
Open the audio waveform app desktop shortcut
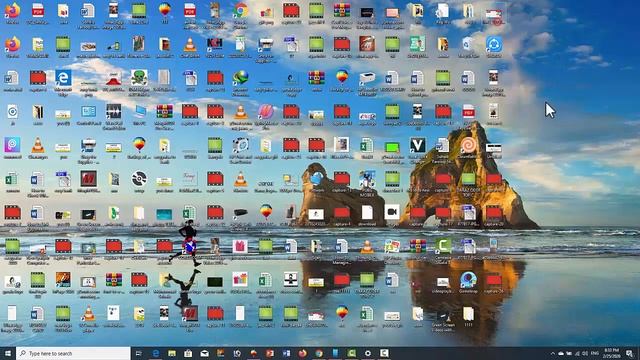pyautogui.click(x=113, y=111)
